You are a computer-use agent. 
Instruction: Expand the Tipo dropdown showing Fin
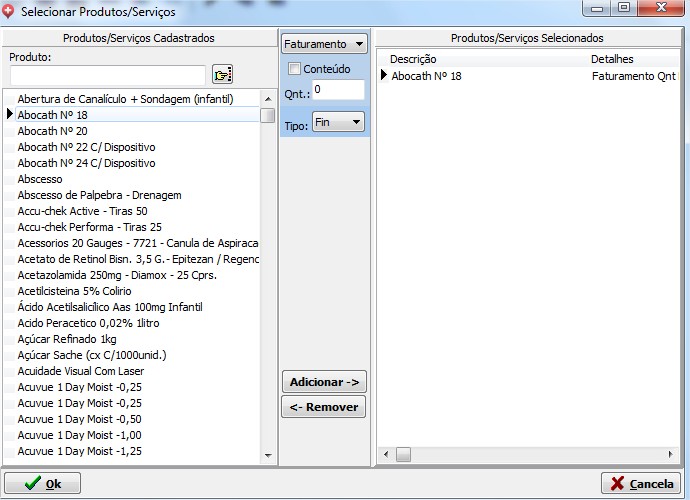click(338, 122)
